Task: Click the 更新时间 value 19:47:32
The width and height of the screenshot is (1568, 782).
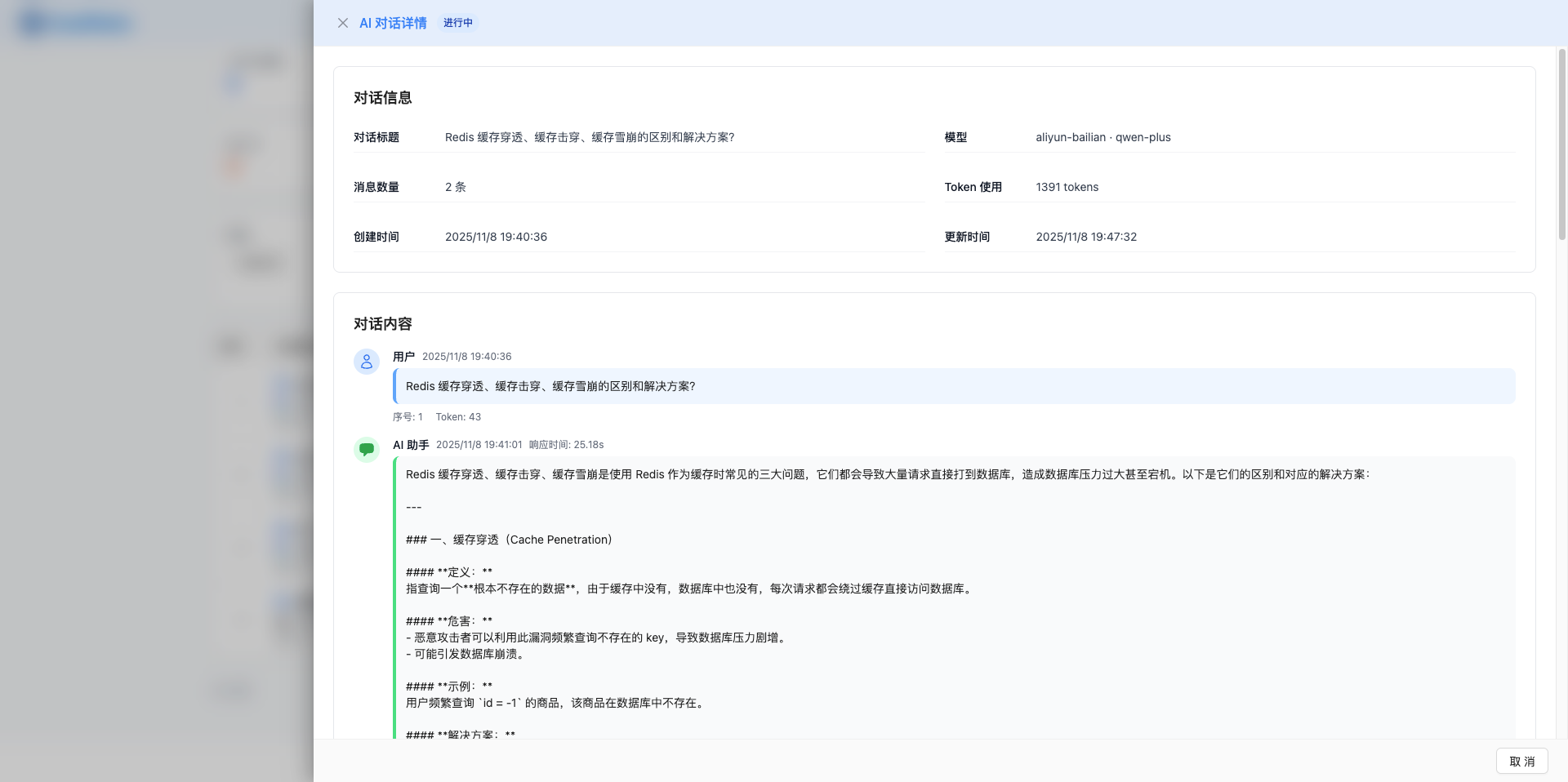Action: point(1085,237)
